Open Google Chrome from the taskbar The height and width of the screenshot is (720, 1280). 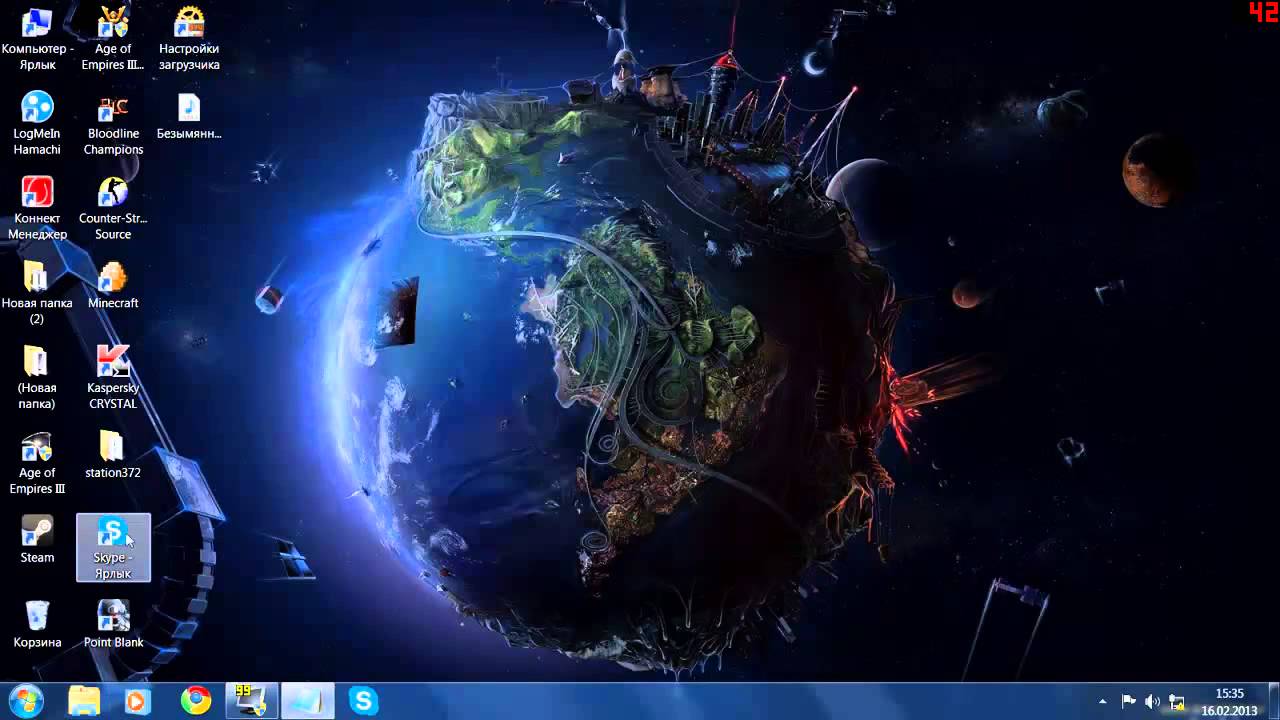pyautogui.click(x=195, y=701)
